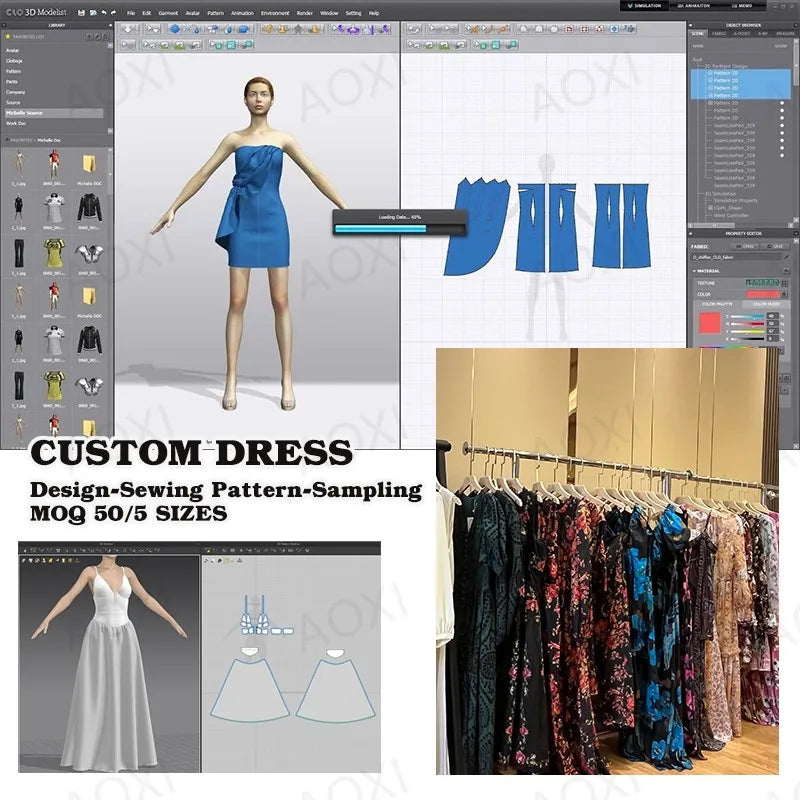Click the red four-corner frame icon in 2D toolbar
Screen dimensions: 800x800
click(x=584, y=30)
